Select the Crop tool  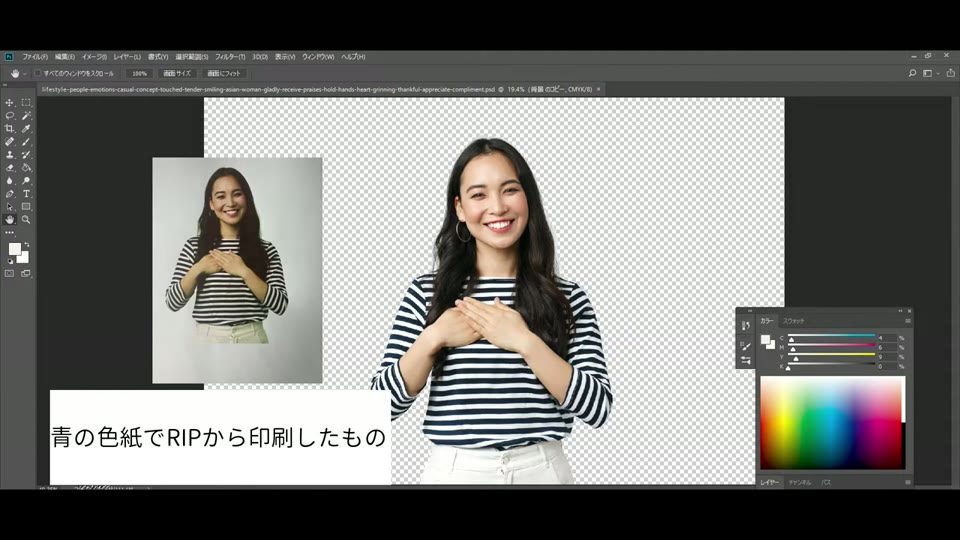(9, 129)
